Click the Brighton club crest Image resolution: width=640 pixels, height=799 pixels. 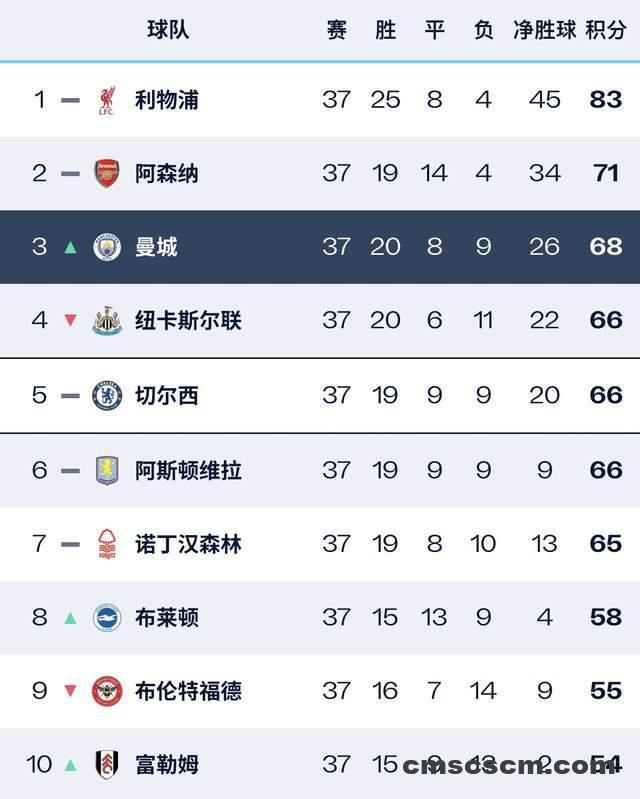tap(107, 618)
